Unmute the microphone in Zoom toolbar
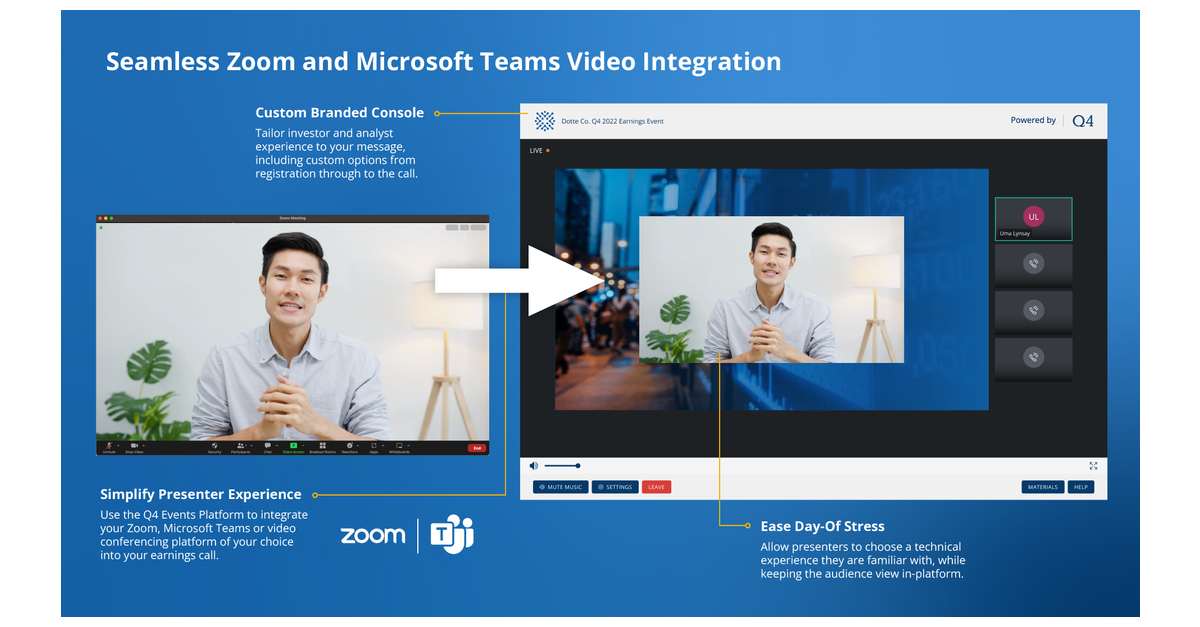1200x627 pixels. pyautogui.click(x=108, y=445)
